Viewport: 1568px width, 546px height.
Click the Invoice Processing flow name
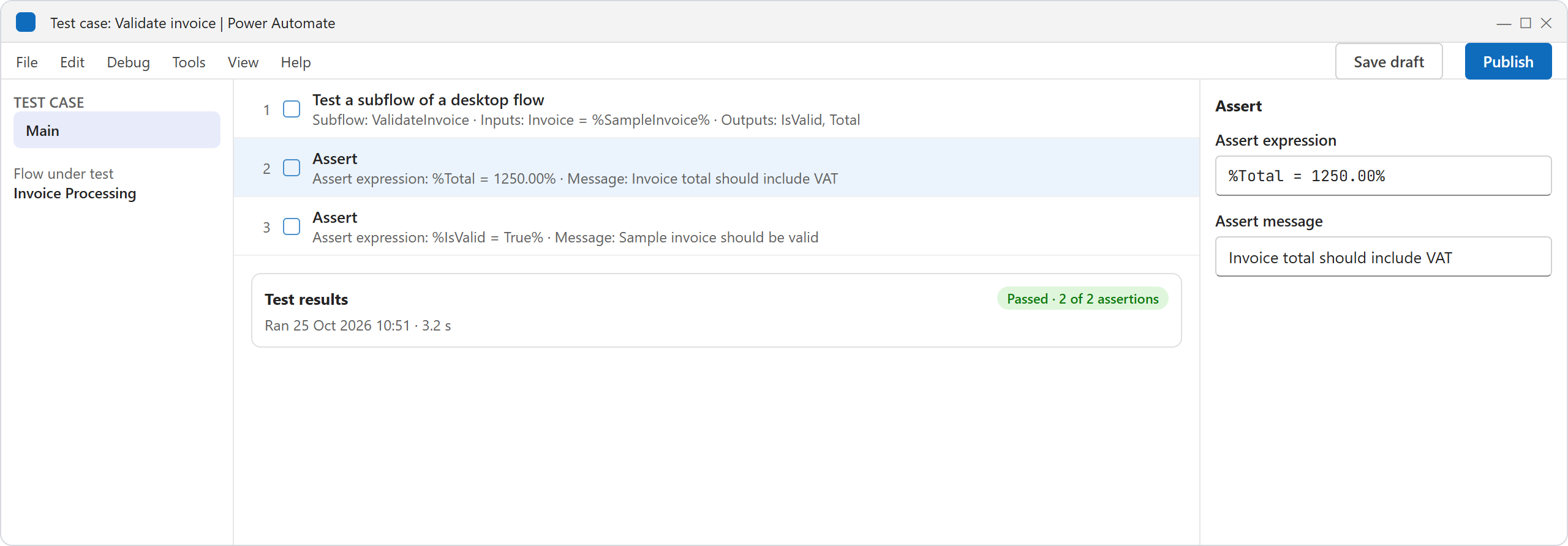pyautogui.click(x=75, y=193)
